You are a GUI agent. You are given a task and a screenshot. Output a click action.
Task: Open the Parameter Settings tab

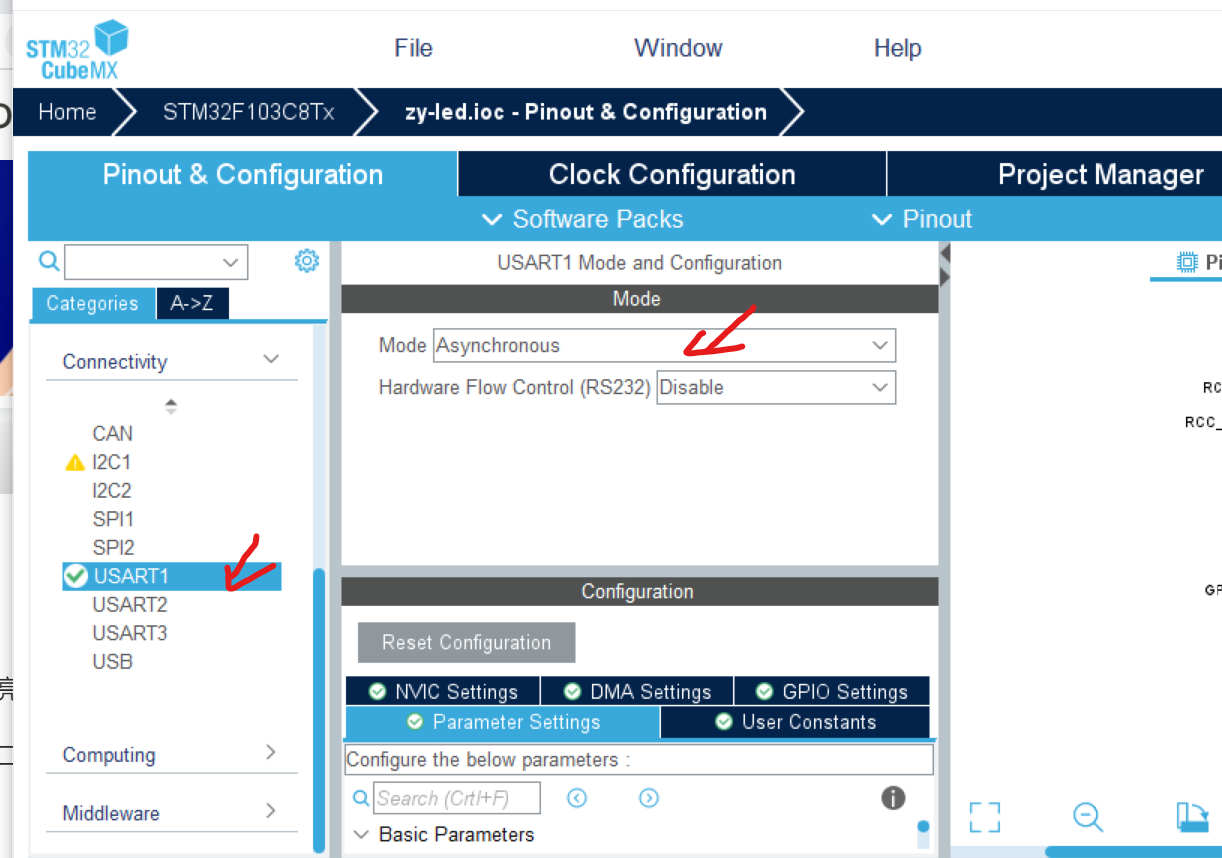503,722
